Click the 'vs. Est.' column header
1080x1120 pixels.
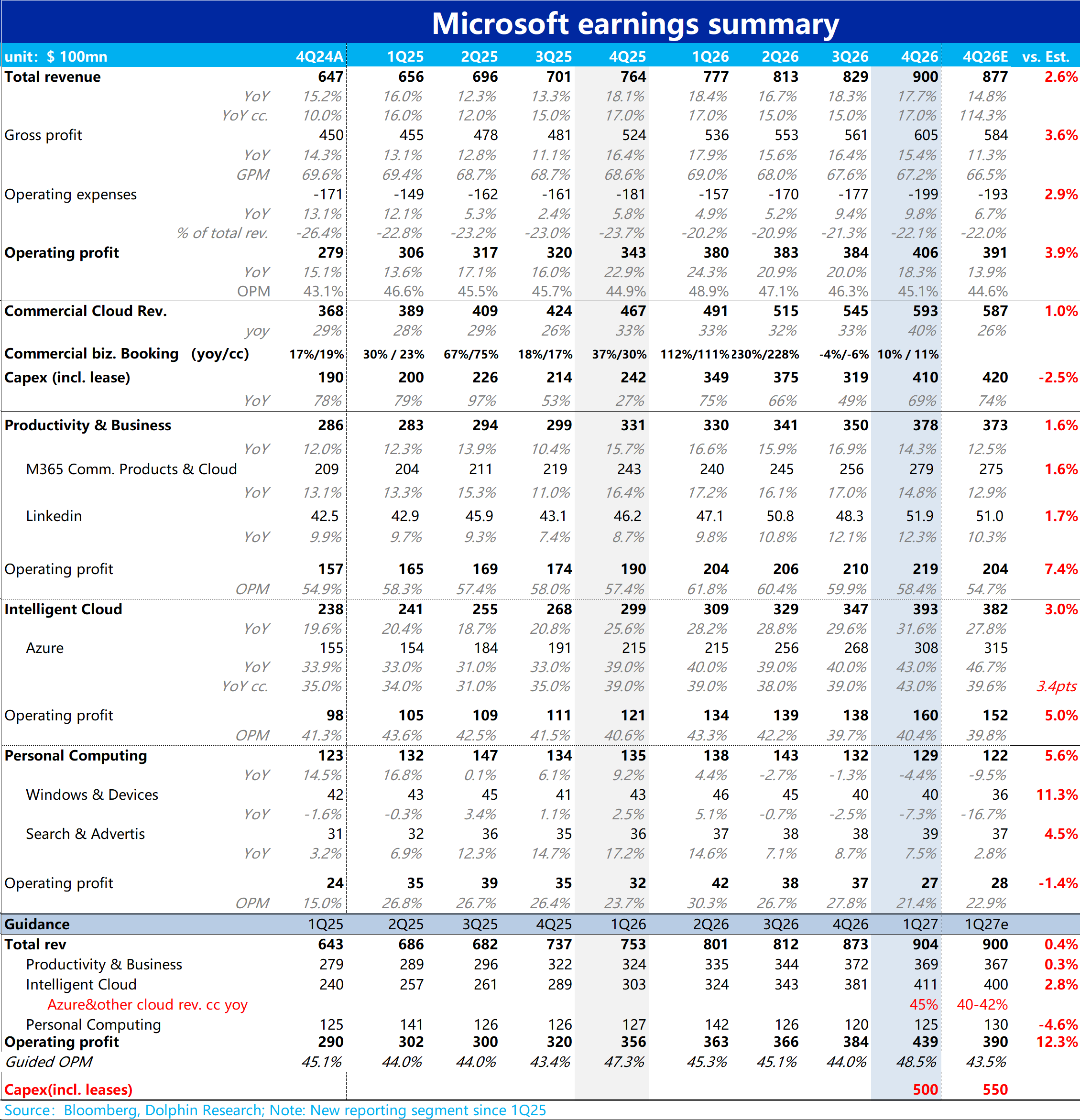tap(1045, 56)
